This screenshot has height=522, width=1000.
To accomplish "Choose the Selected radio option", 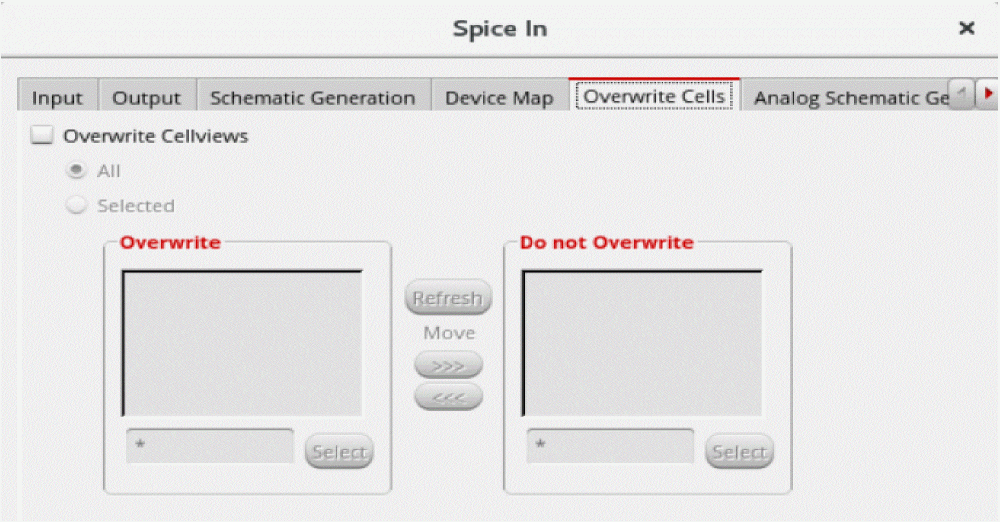I will point(75,206).
